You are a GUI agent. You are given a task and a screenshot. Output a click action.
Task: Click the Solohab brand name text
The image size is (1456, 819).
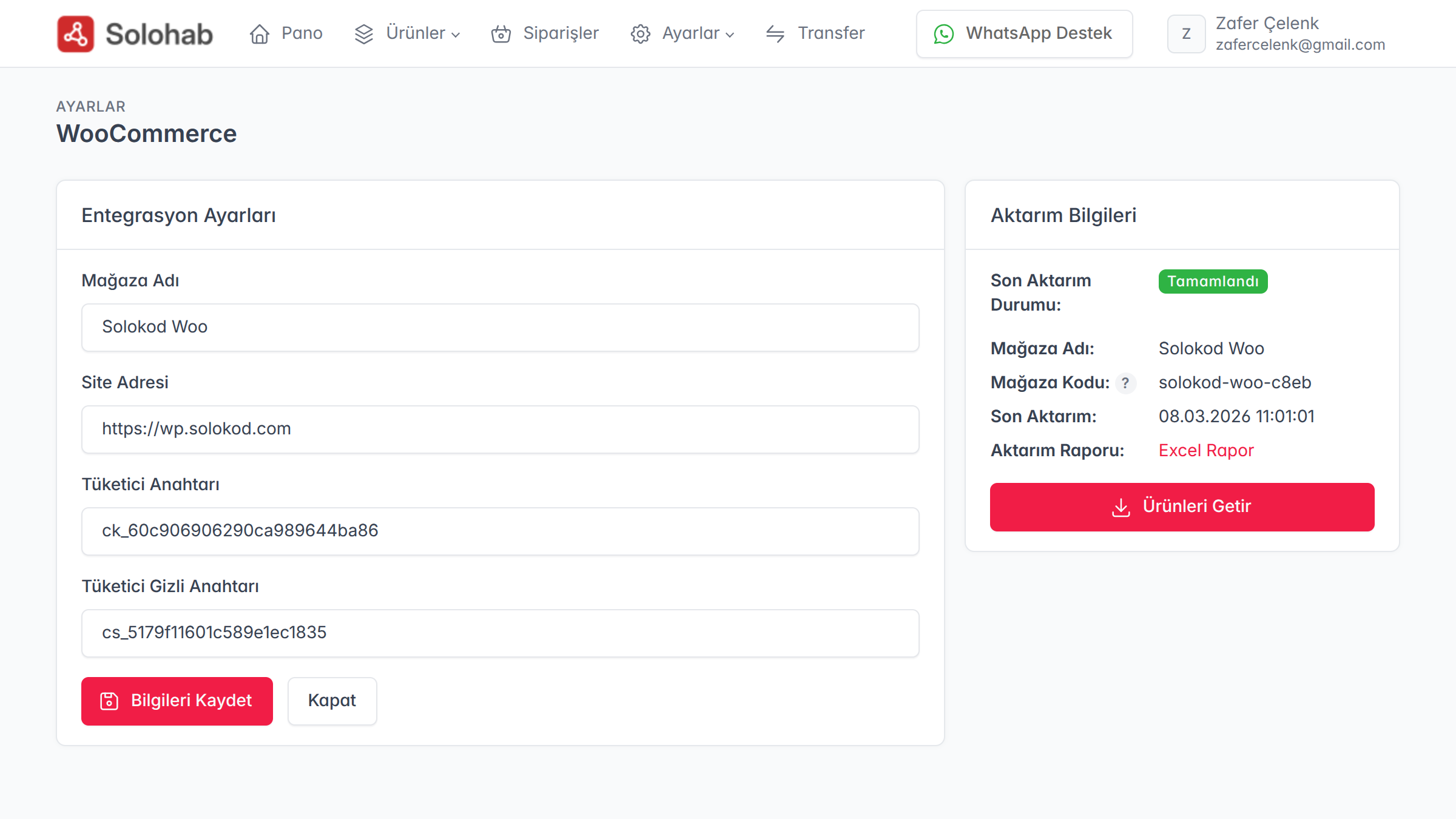[159, 34]
